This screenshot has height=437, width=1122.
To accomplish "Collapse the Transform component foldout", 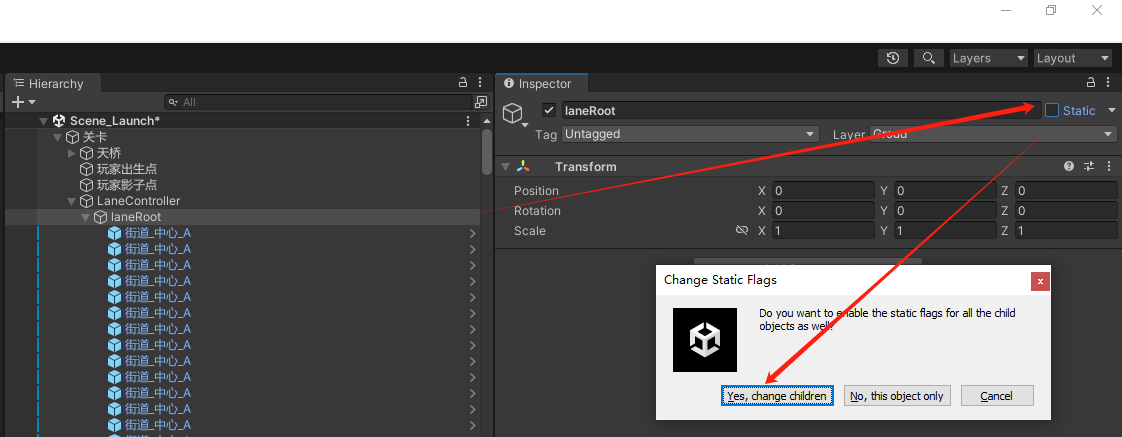I will tap(506, 167).
